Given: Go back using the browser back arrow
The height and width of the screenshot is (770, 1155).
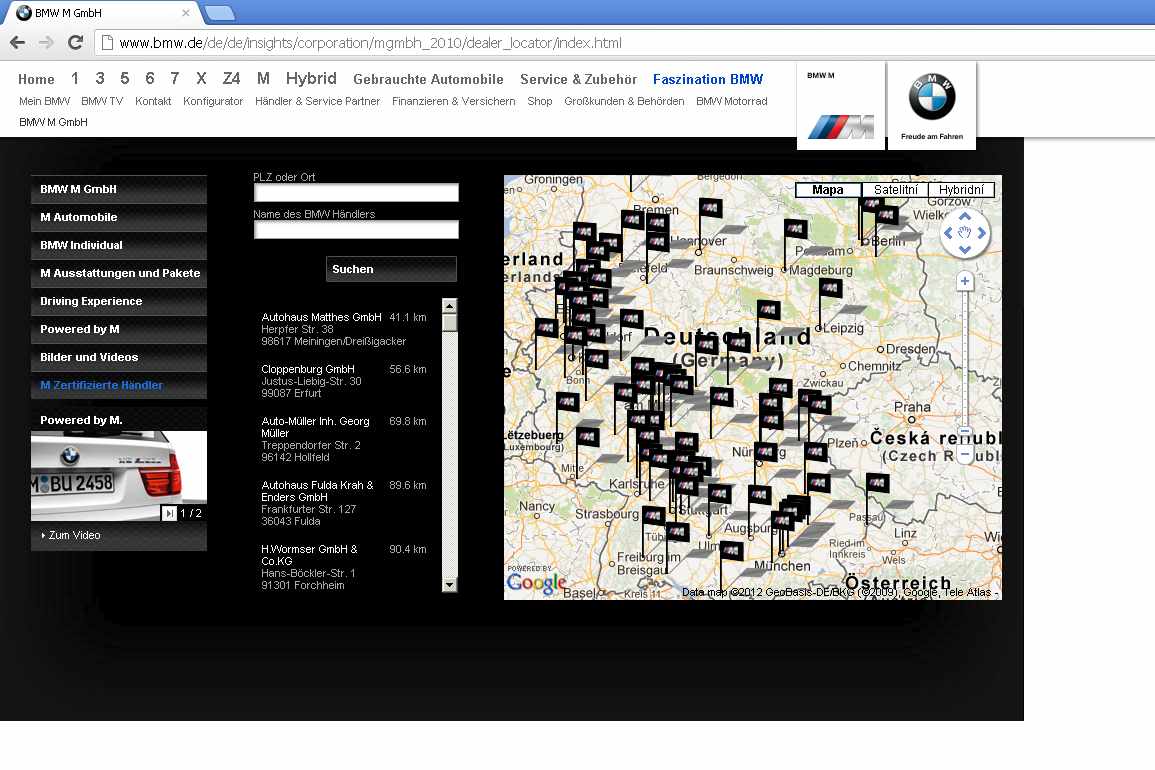Looking at the screenshot, I should click(x=18, y=43).
